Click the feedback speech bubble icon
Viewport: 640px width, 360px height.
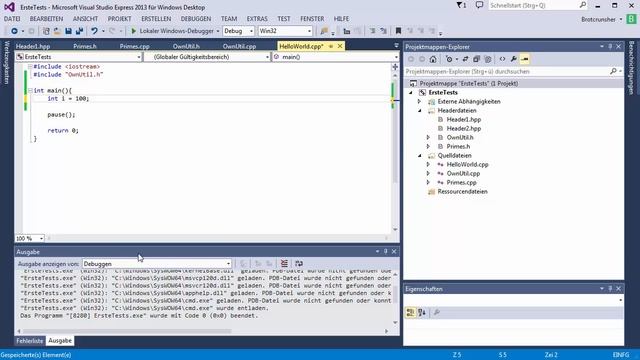(x=479, y=5)
